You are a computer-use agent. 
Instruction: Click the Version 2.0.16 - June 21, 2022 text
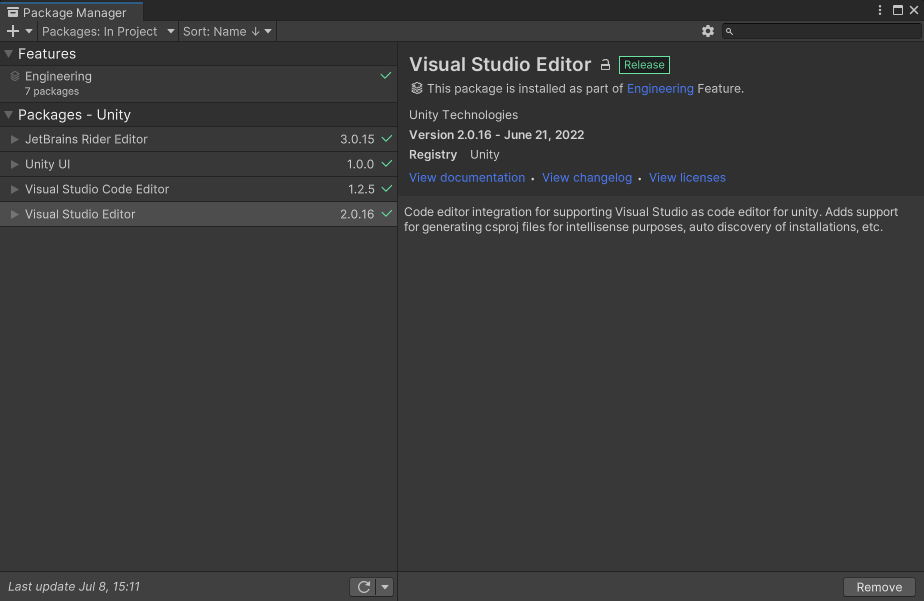(497, 135)
